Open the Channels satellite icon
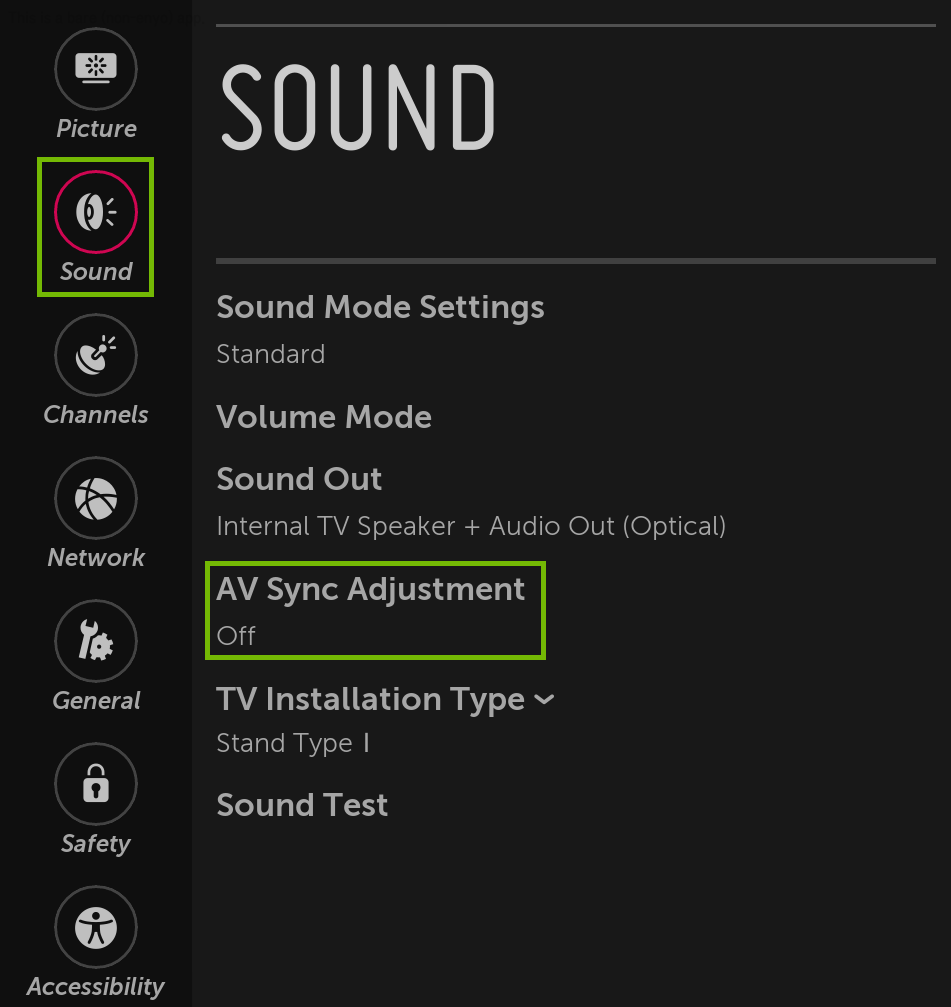Screen dimensions: 951x1007 tap(95, 355)
